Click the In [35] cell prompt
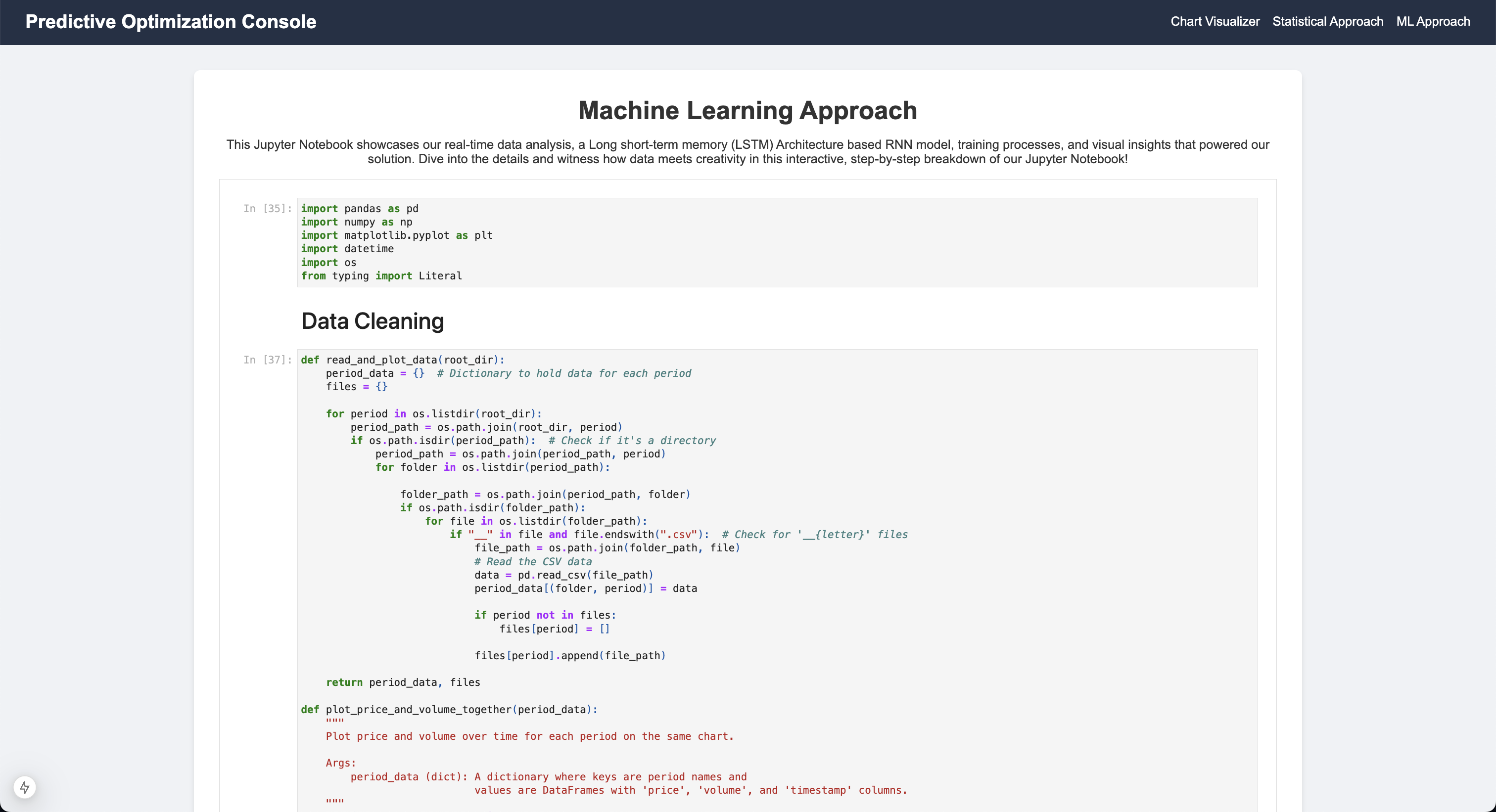This screenshot has height=812, width=1496. [267, 208]
